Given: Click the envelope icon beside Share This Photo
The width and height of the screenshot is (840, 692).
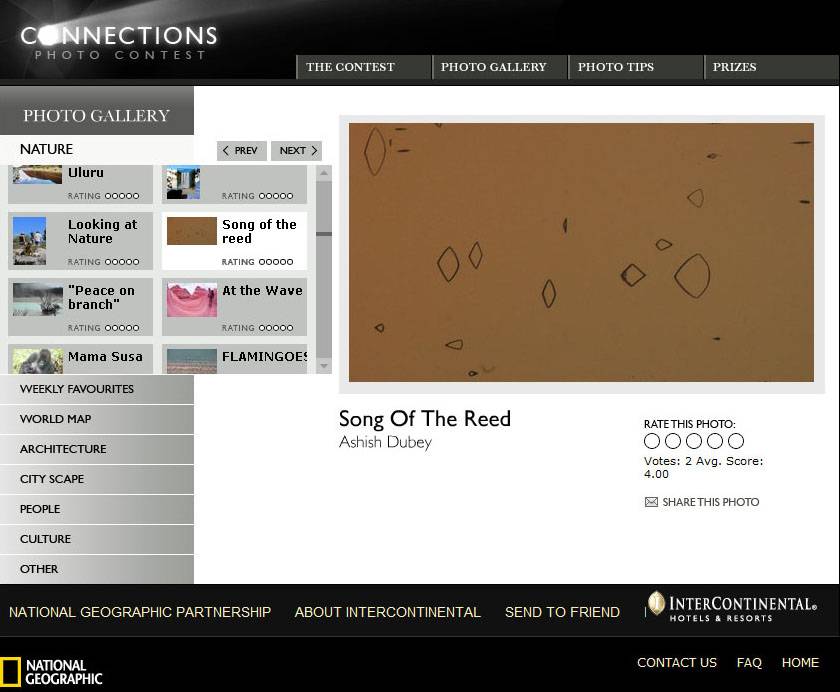Looking at the screenshot, I should pos(651,502).
